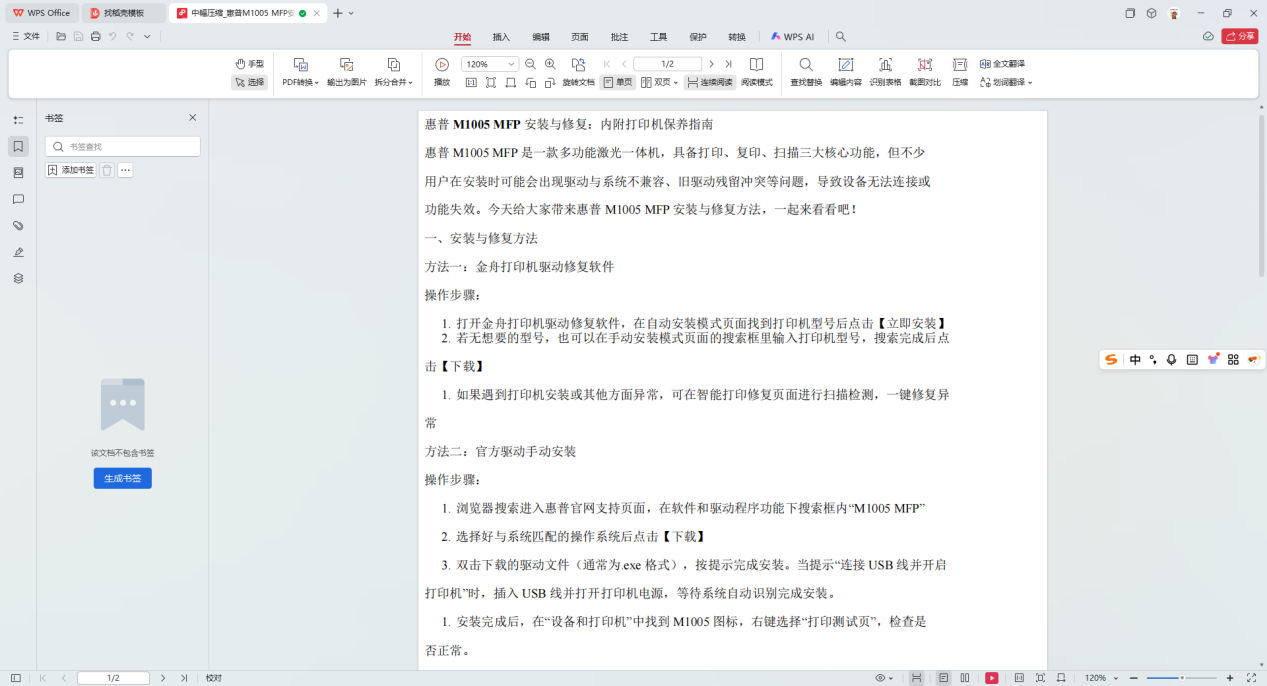The height and width of the screenshot is (686, 1267).
Task: Open the Comments sidebar icon
Action: (18, 199)
